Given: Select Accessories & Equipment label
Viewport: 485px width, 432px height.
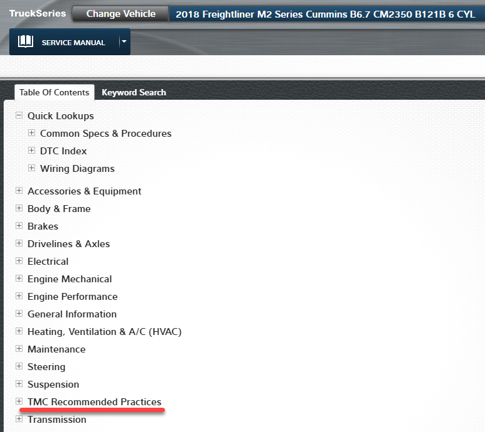Looking at the screenshot, I should [x=84, y=191].
